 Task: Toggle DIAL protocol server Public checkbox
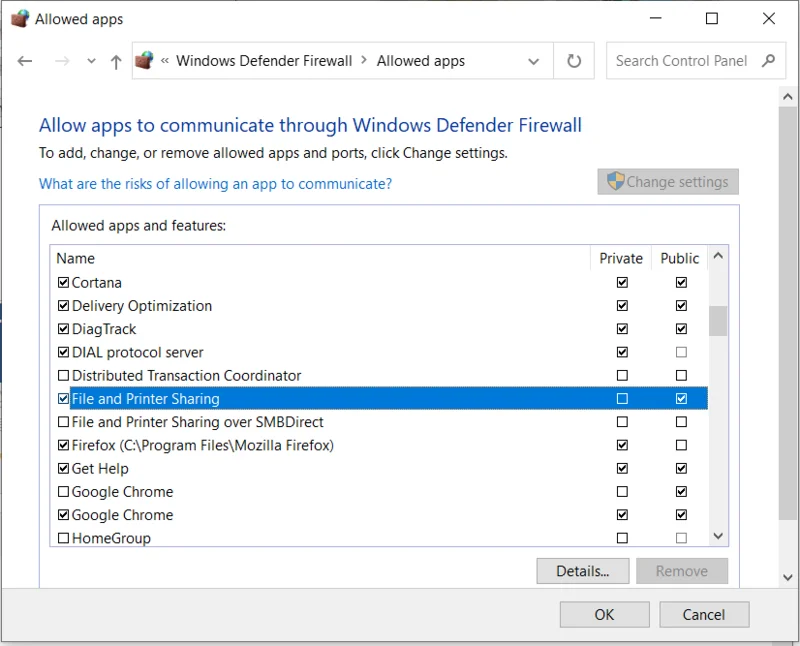[681, 352]
